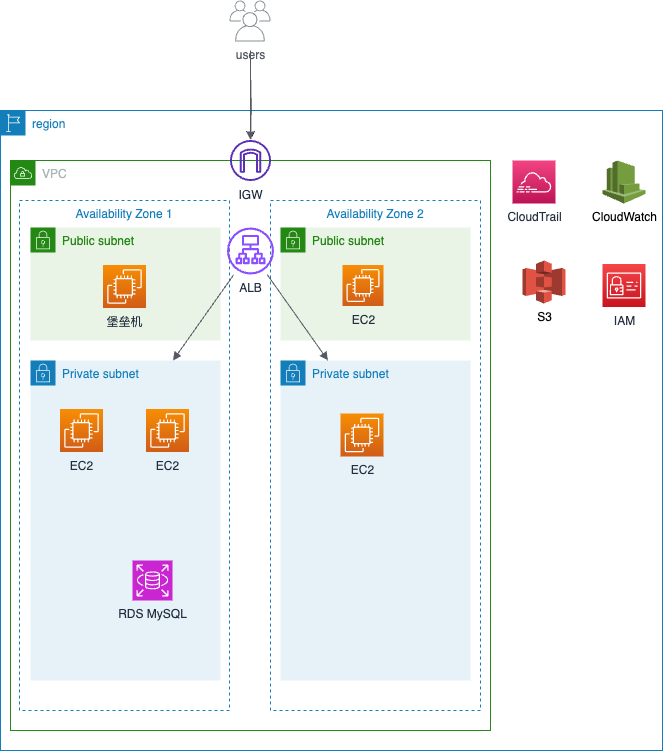
Task: Click the Private subnet label in Zone 1
Action: pos(100,374)
